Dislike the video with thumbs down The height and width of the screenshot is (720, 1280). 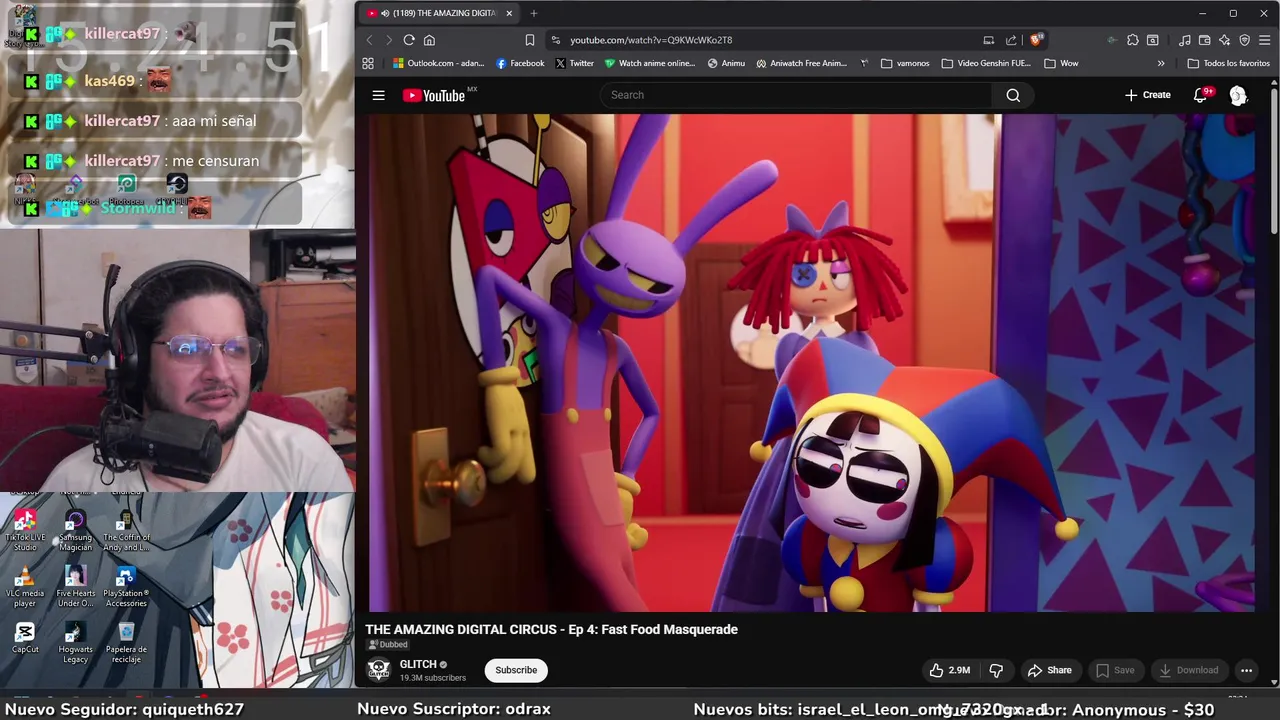[996, 670]
